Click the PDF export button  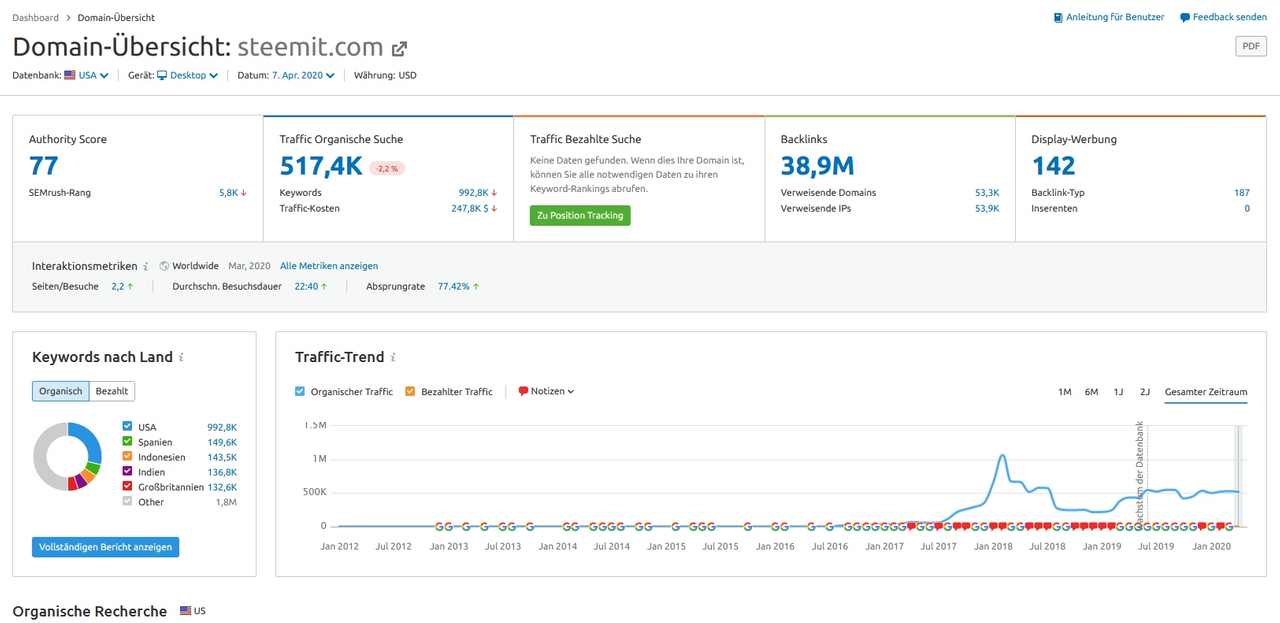[1251, 46]
